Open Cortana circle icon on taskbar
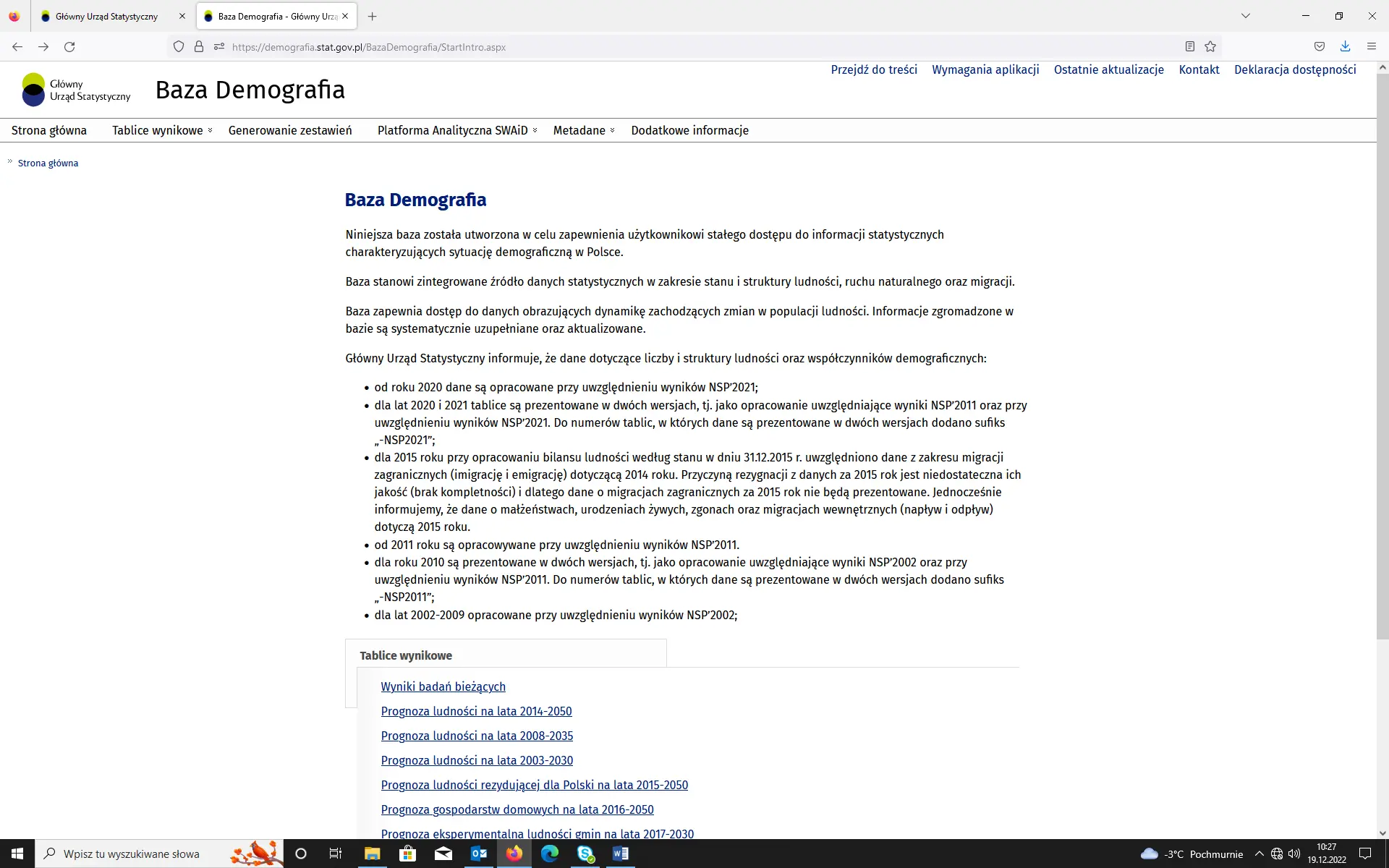This screenshot has height=868, width=1389. coord(301,854)
